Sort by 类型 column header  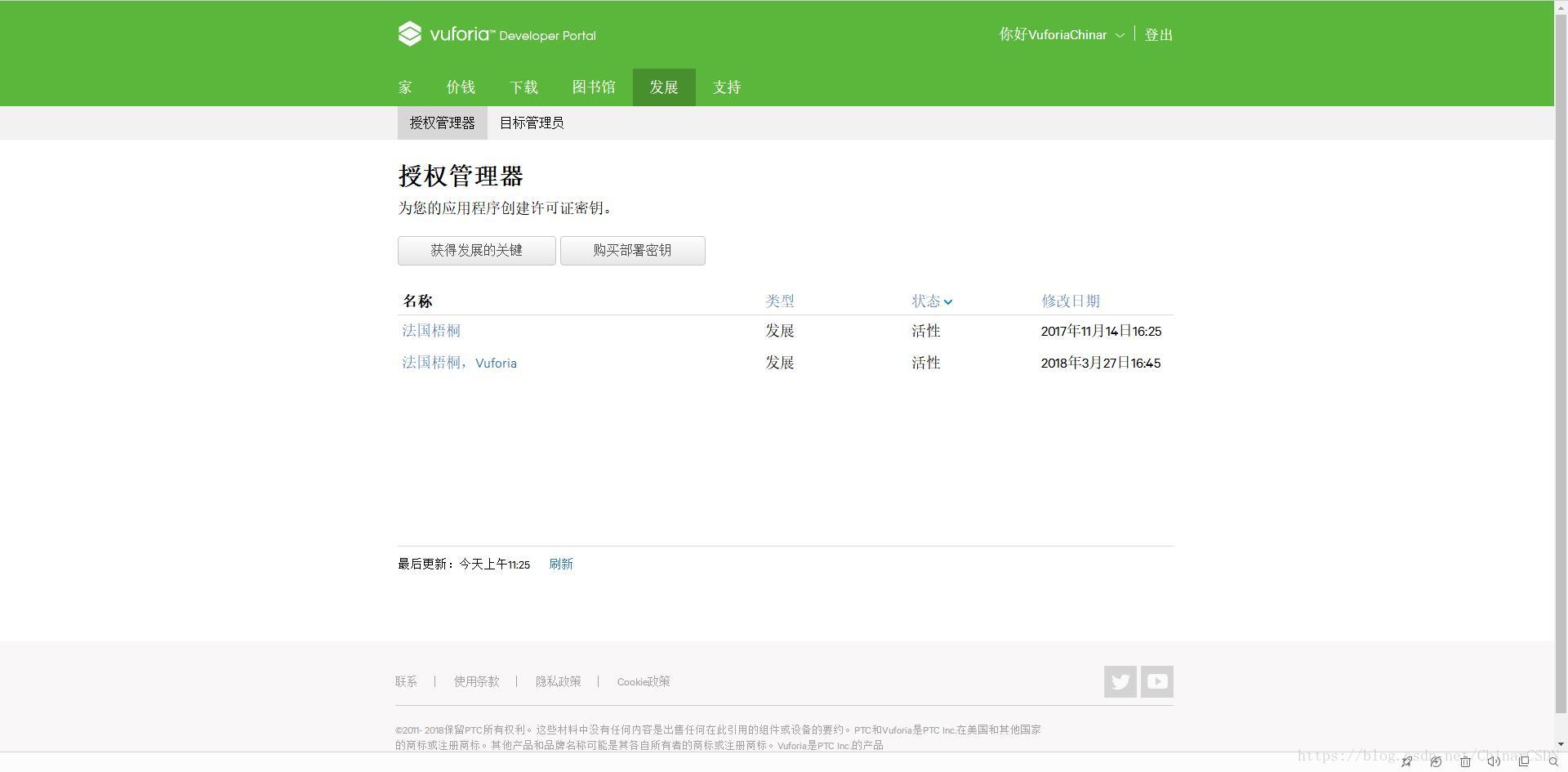780,301
